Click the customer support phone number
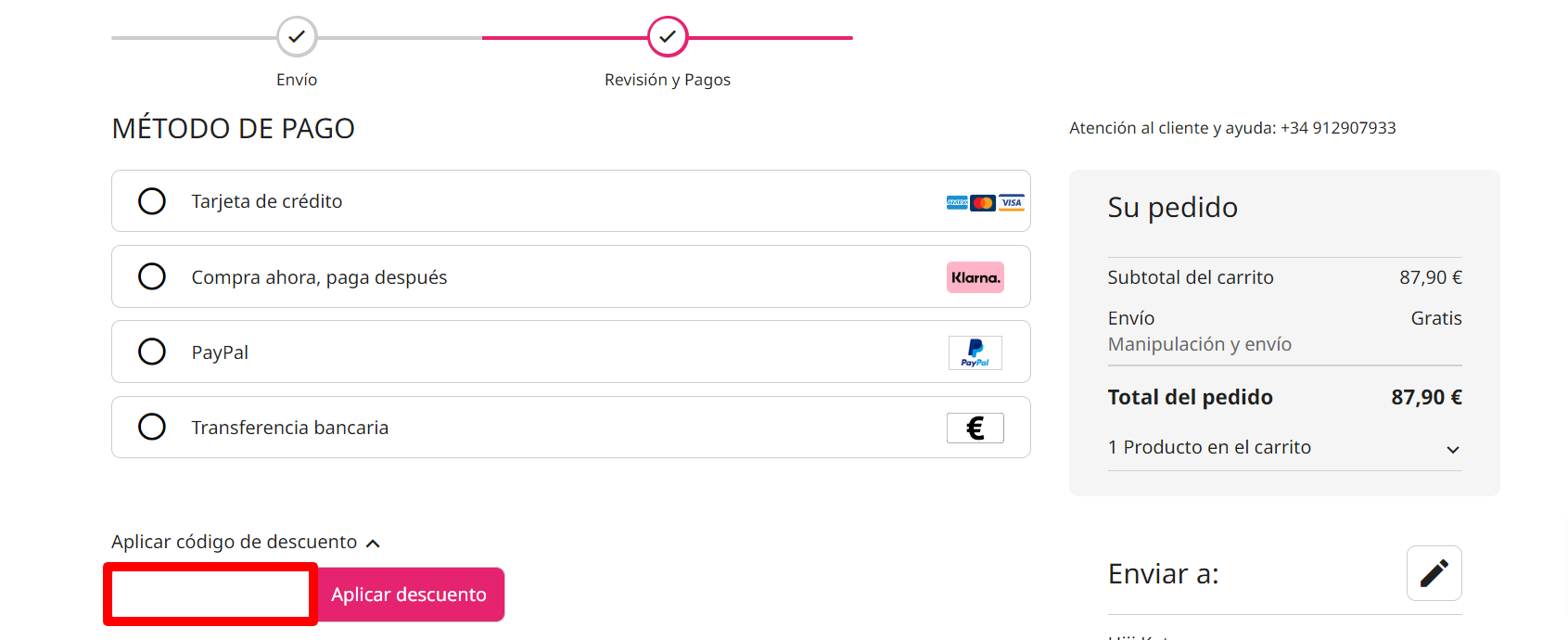Screen dimensions: 1568x640 (1338, 128)
